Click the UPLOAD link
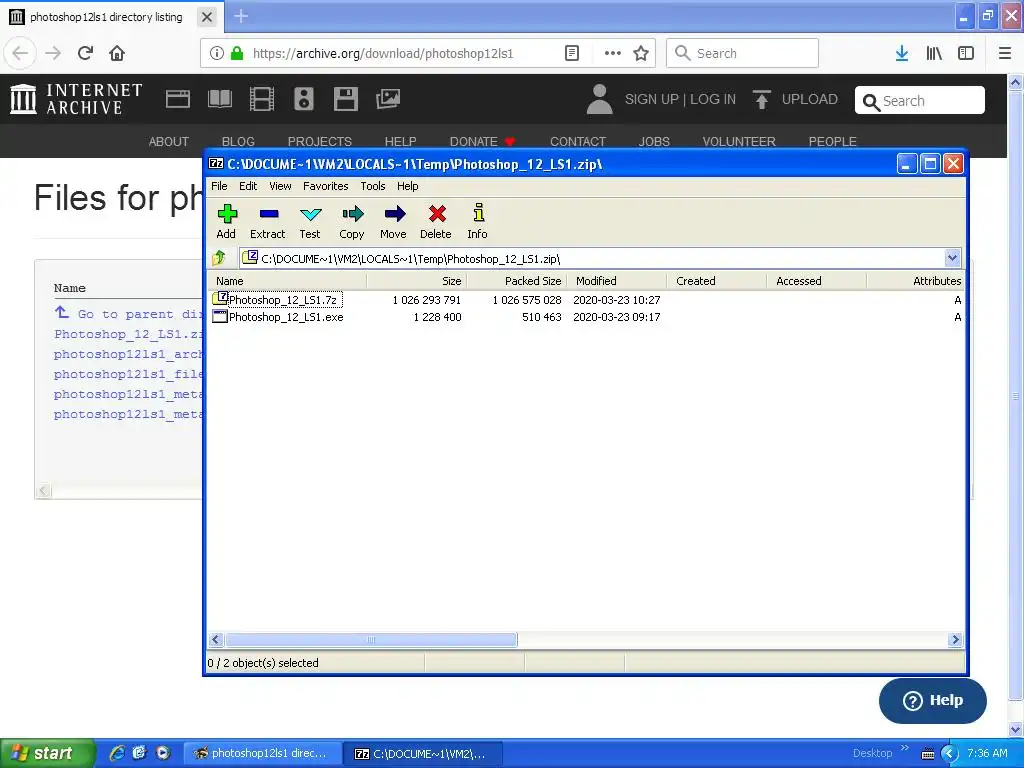 [795, 99]
